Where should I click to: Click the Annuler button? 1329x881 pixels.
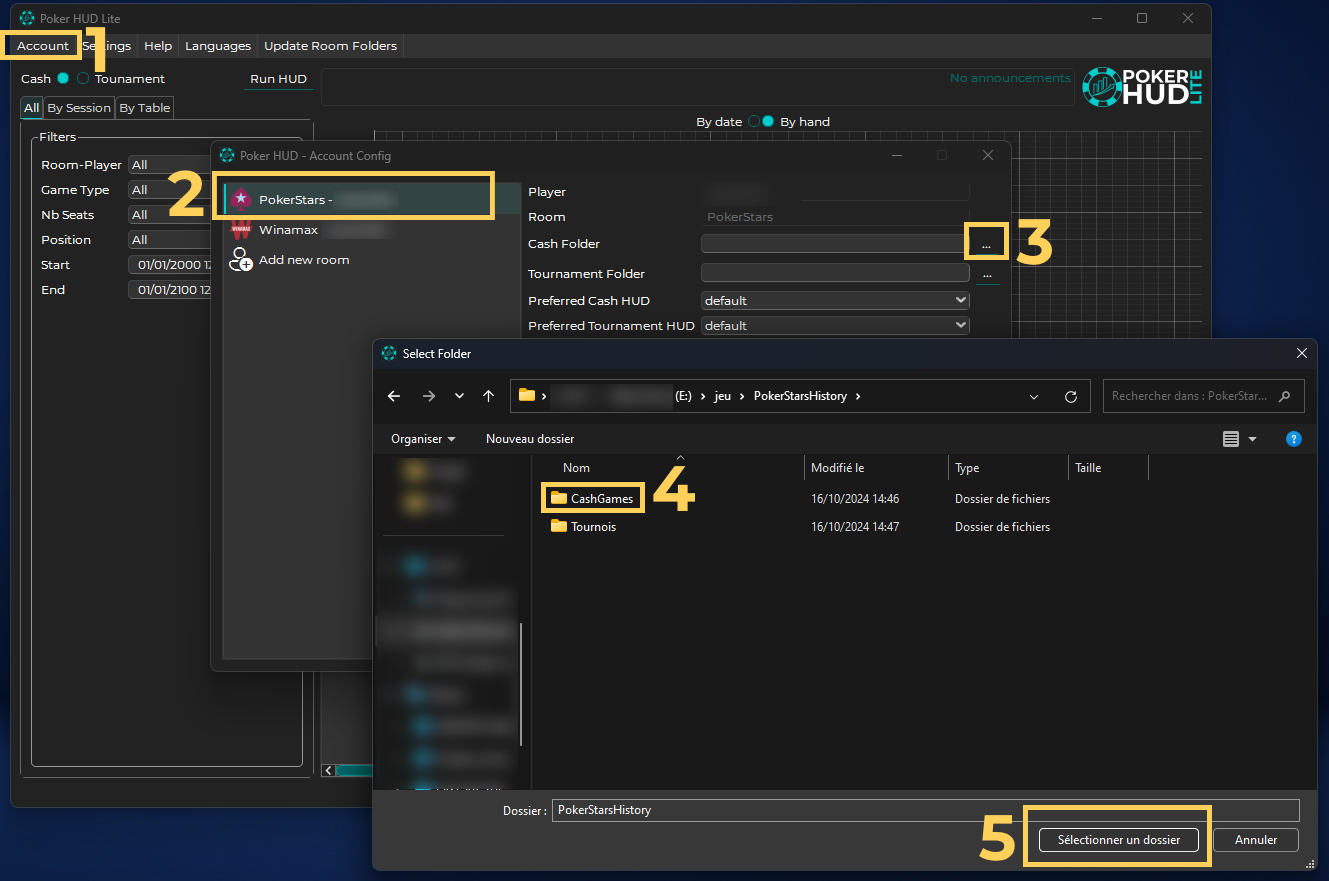point(1256,840)
